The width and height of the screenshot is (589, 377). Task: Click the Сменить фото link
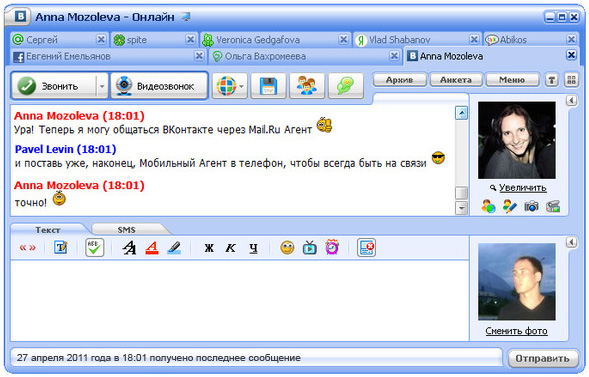pos(516,331)
